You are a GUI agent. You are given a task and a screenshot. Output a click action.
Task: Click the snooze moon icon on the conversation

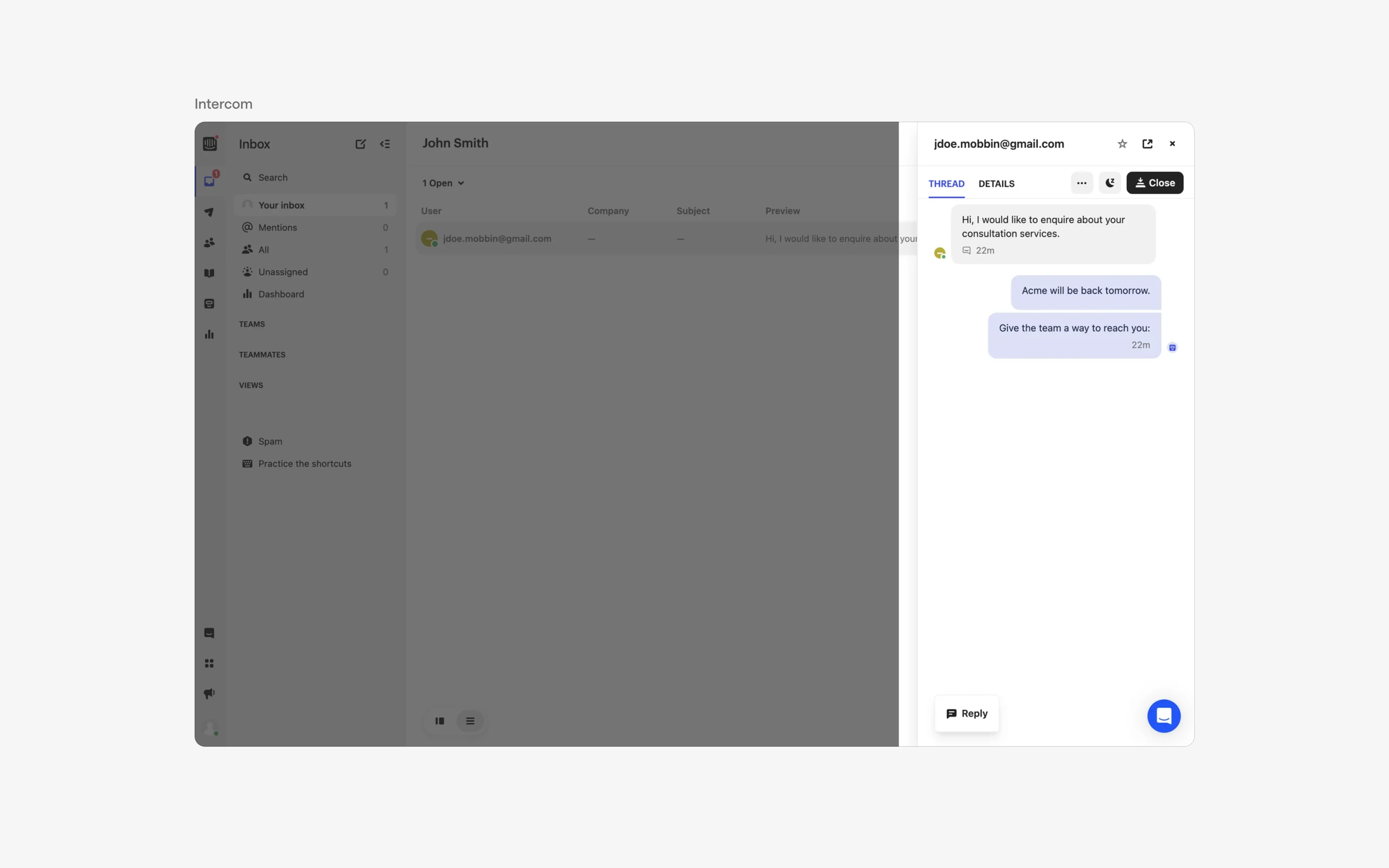point(1109,183)
